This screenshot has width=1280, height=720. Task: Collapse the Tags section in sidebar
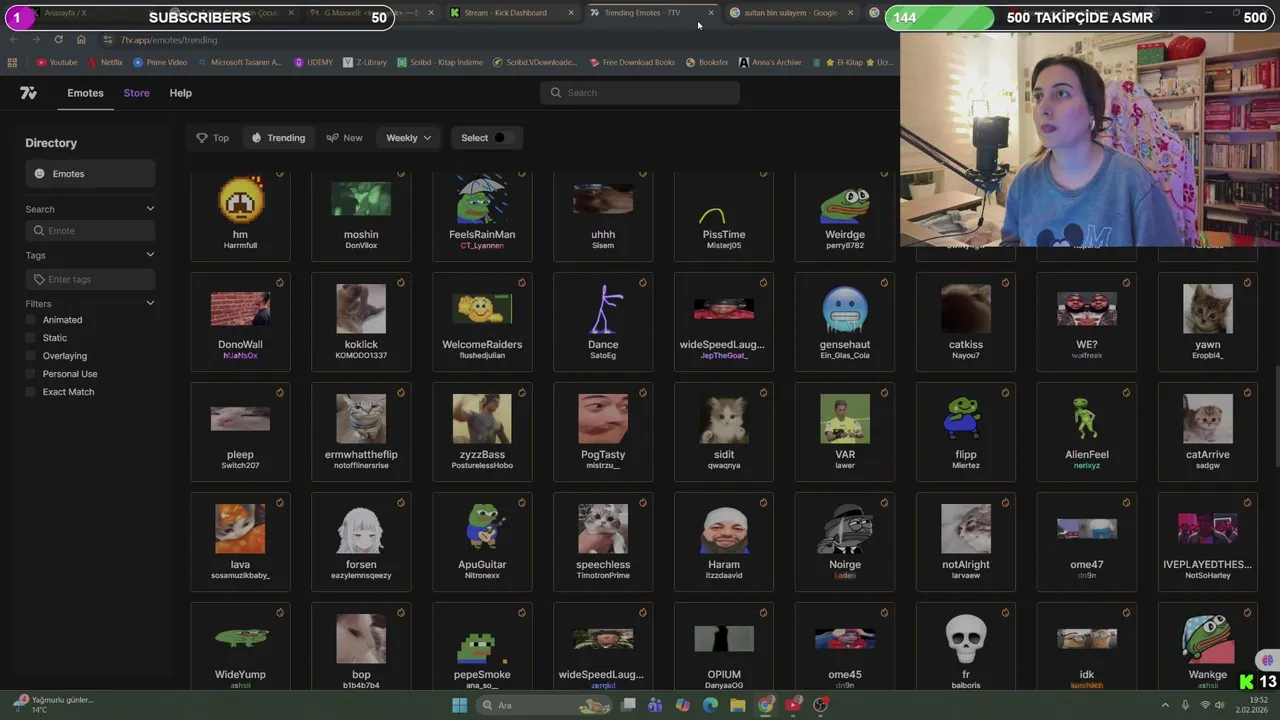coord(150,255)
